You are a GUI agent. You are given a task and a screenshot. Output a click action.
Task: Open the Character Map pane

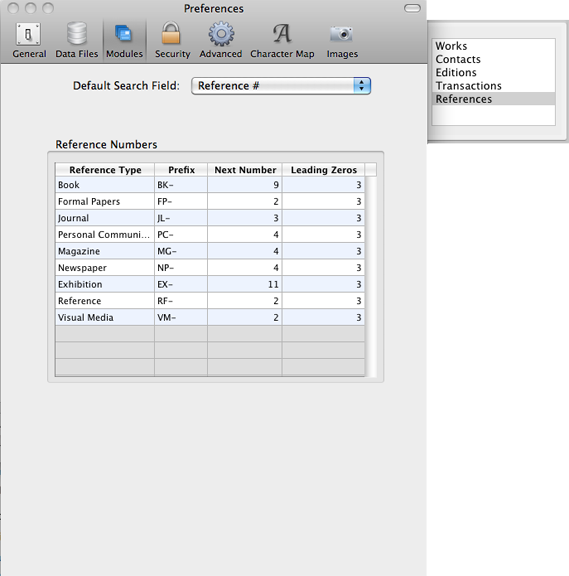click(282, 40)
